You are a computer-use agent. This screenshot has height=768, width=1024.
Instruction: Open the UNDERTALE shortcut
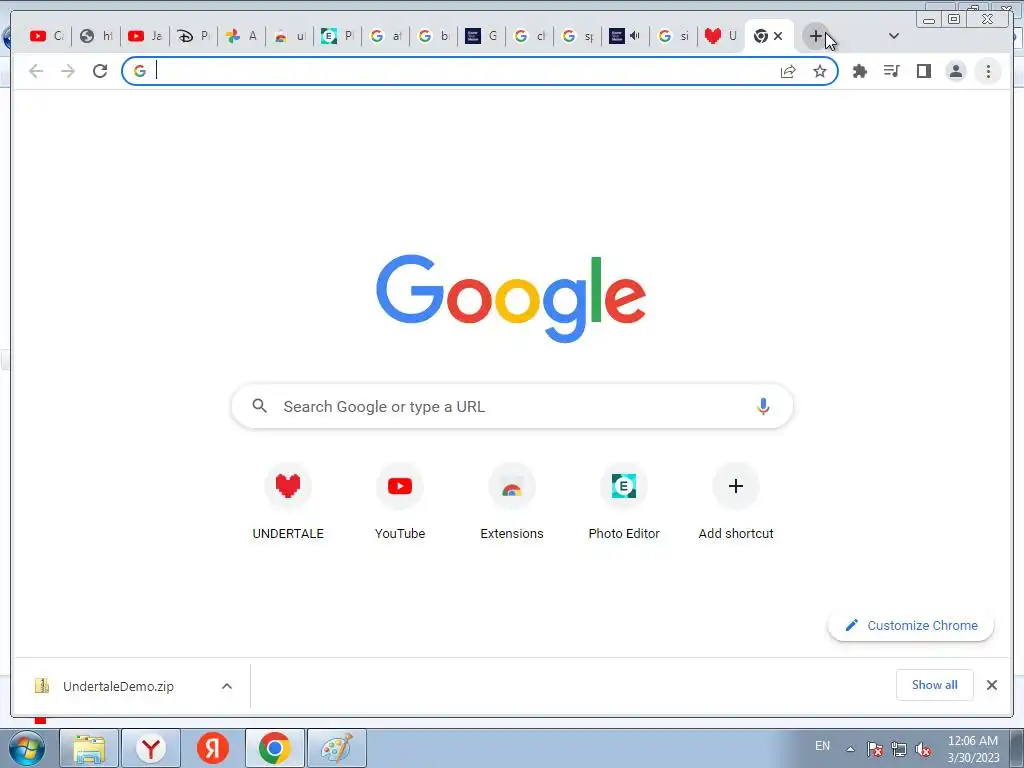pyautogui.click(x=288, y=502)
